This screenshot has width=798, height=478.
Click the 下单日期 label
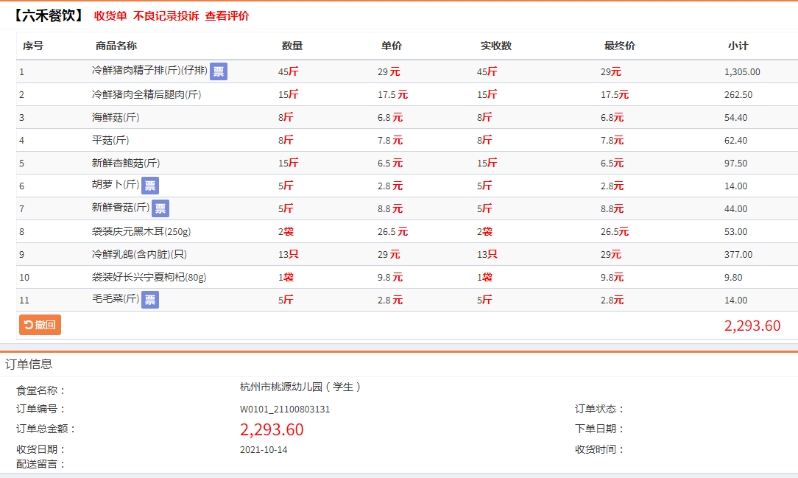coord(600,429)
